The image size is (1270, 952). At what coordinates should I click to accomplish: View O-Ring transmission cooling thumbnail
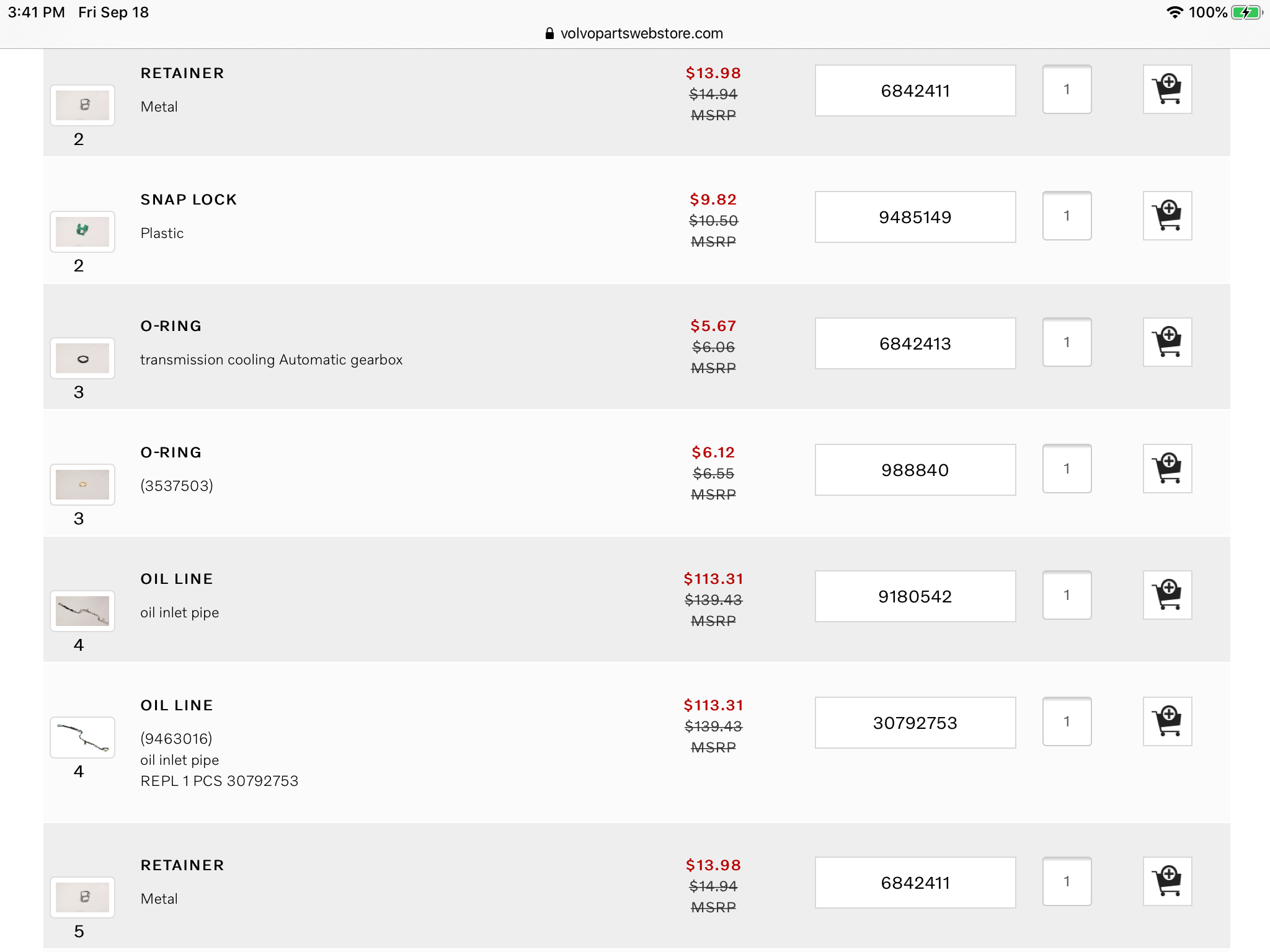click(x=82, y=358)
